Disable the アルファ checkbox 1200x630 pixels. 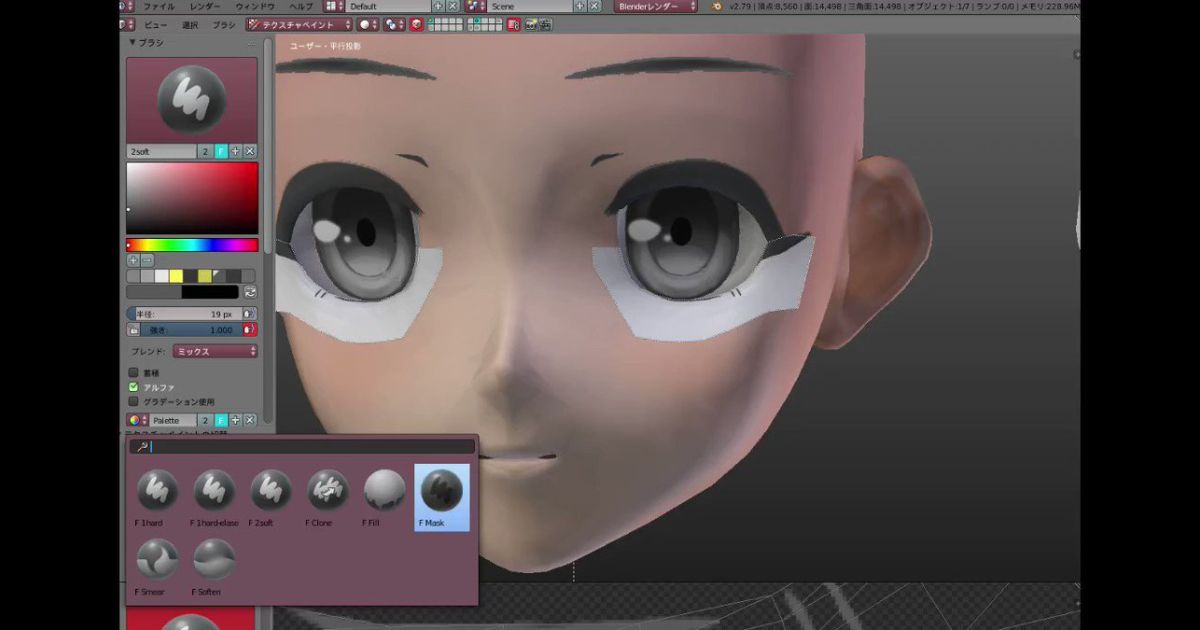pos(133,388)
